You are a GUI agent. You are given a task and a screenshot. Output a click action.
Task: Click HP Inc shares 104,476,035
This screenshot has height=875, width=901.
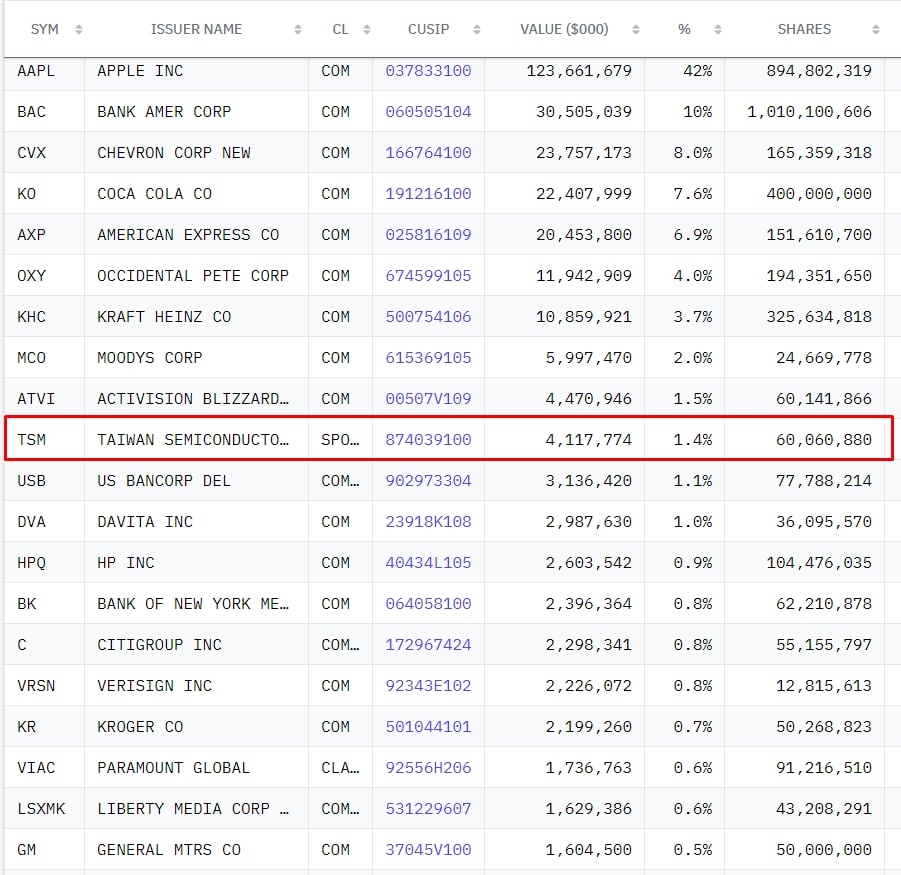(819, 562)
